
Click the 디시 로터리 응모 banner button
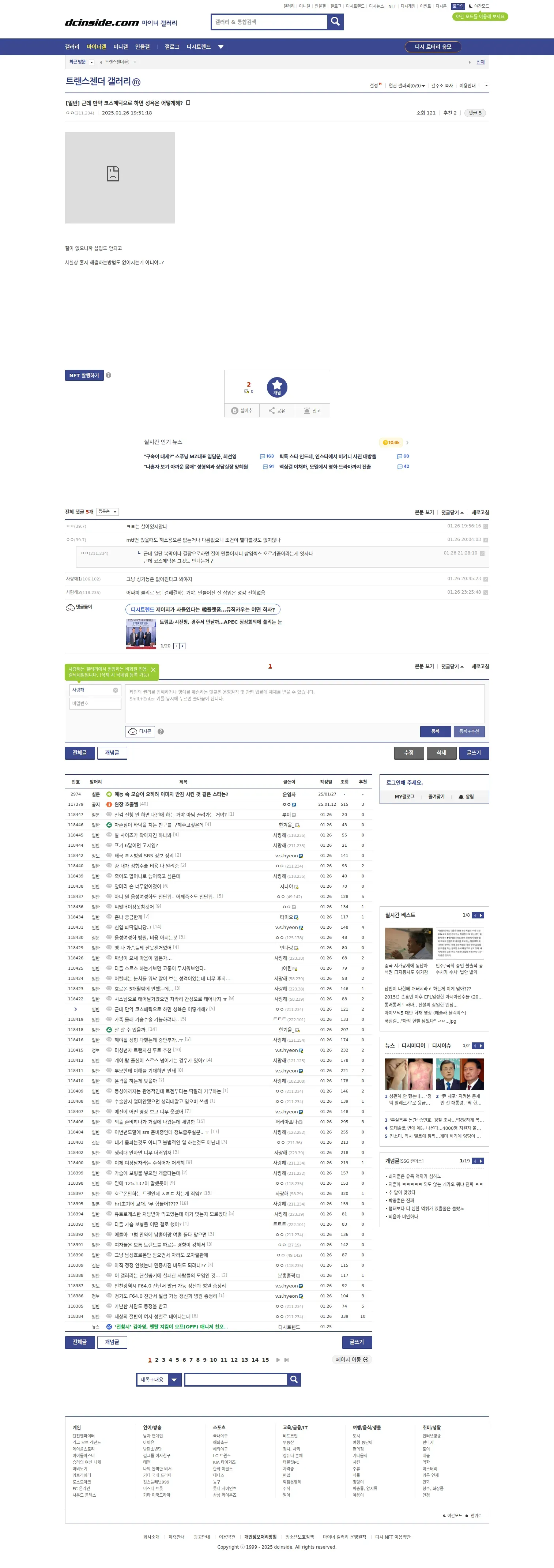pyautogui.click(x=433, y=47)
